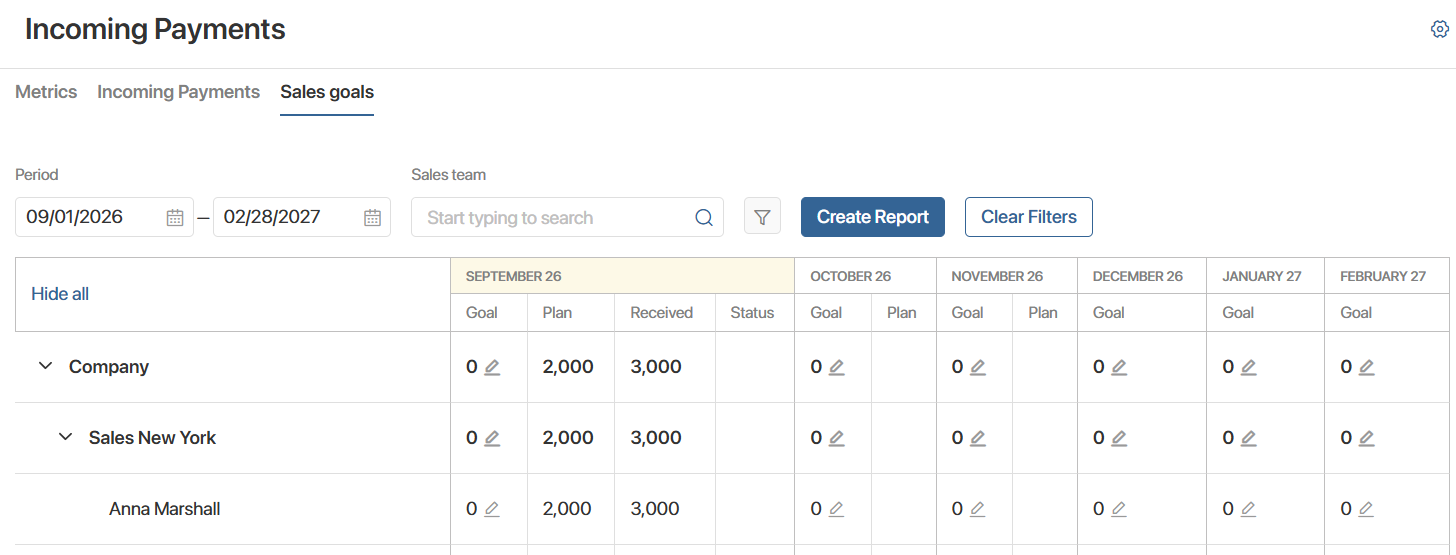Focus the period end date field
The height and width of the screenshot is (555, 1456).
(x=302, y=217)
